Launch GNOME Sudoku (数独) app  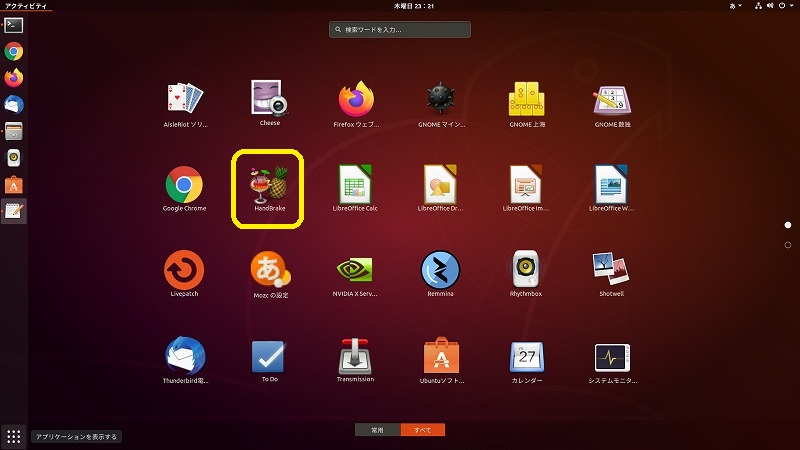612,105
